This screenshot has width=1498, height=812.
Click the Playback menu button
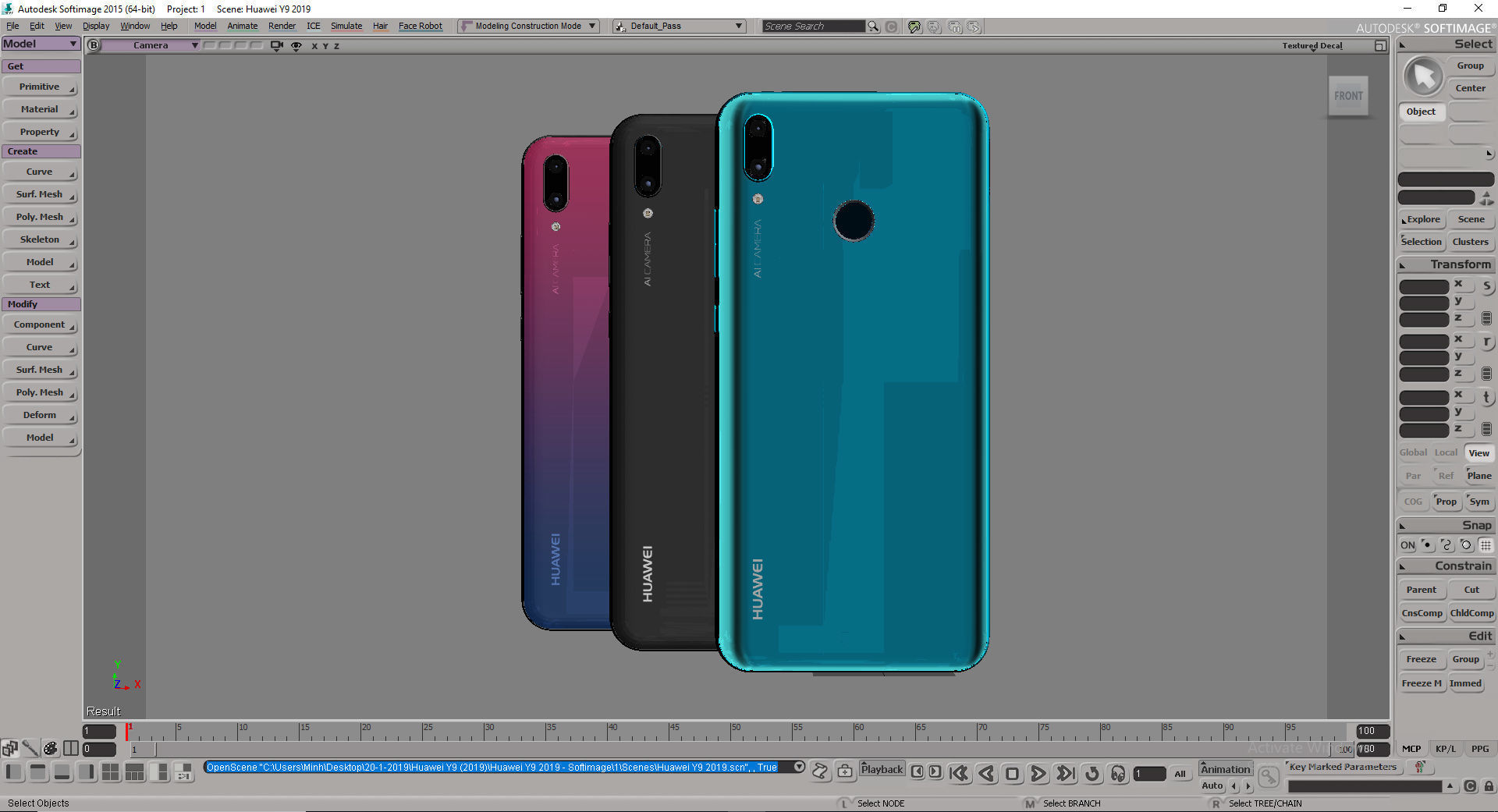point(882,770)
